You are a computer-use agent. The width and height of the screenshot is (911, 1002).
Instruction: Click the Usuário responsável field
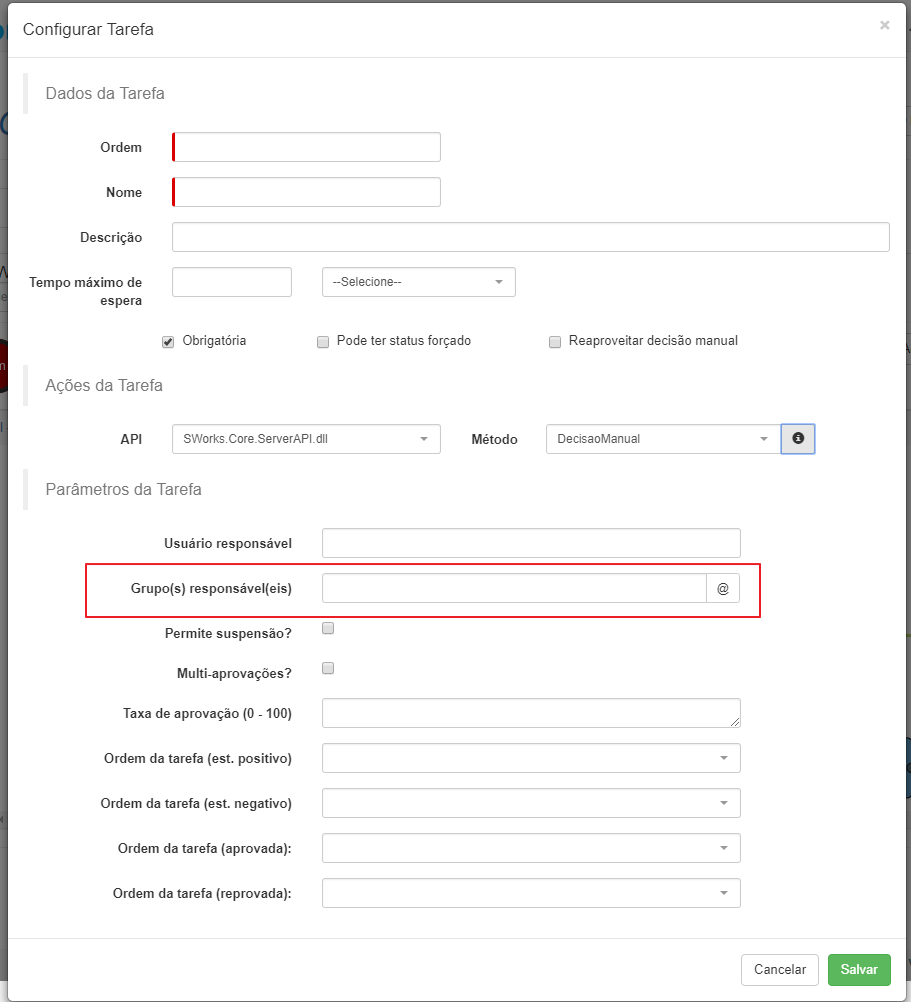click(531, 543)
